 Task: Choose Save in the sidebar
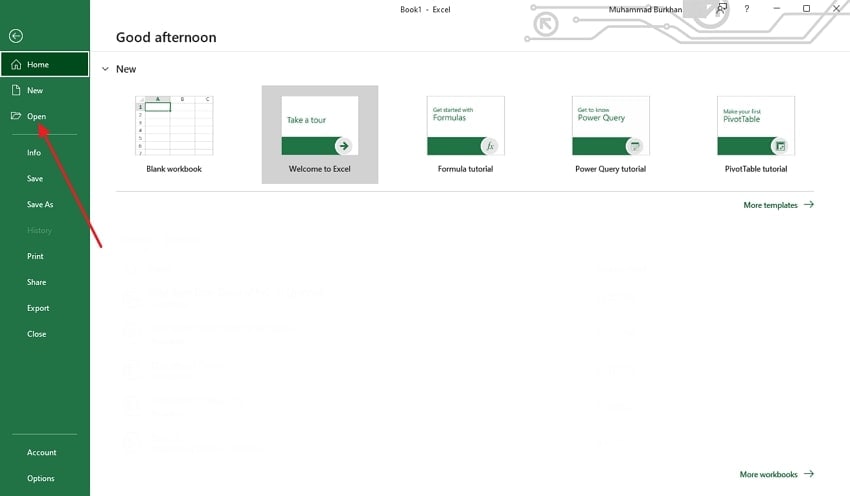point(35,178)
